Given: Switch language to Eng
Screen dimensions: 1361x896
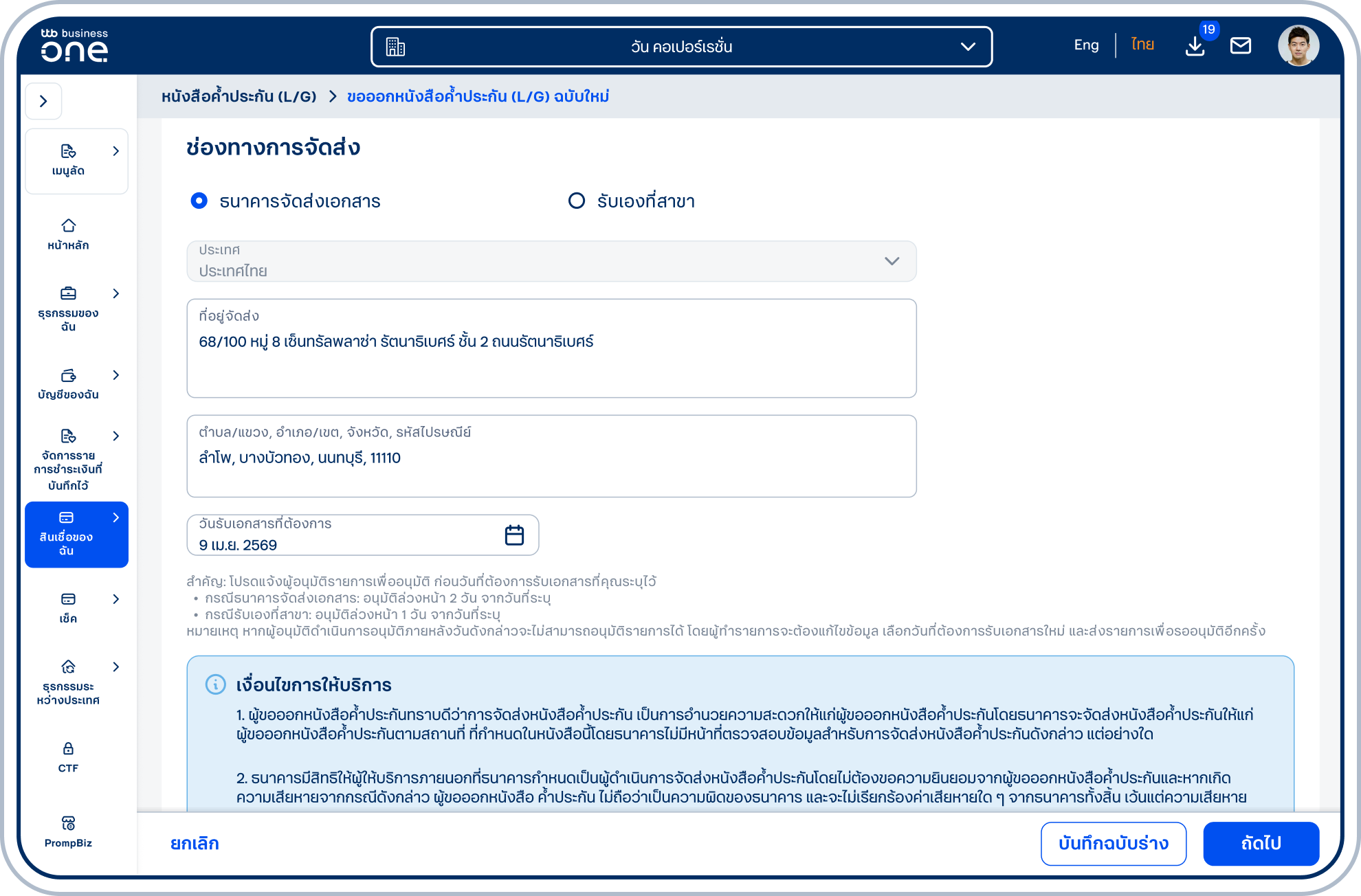Looking at the screenshot, I should [x=1086, y=45].
